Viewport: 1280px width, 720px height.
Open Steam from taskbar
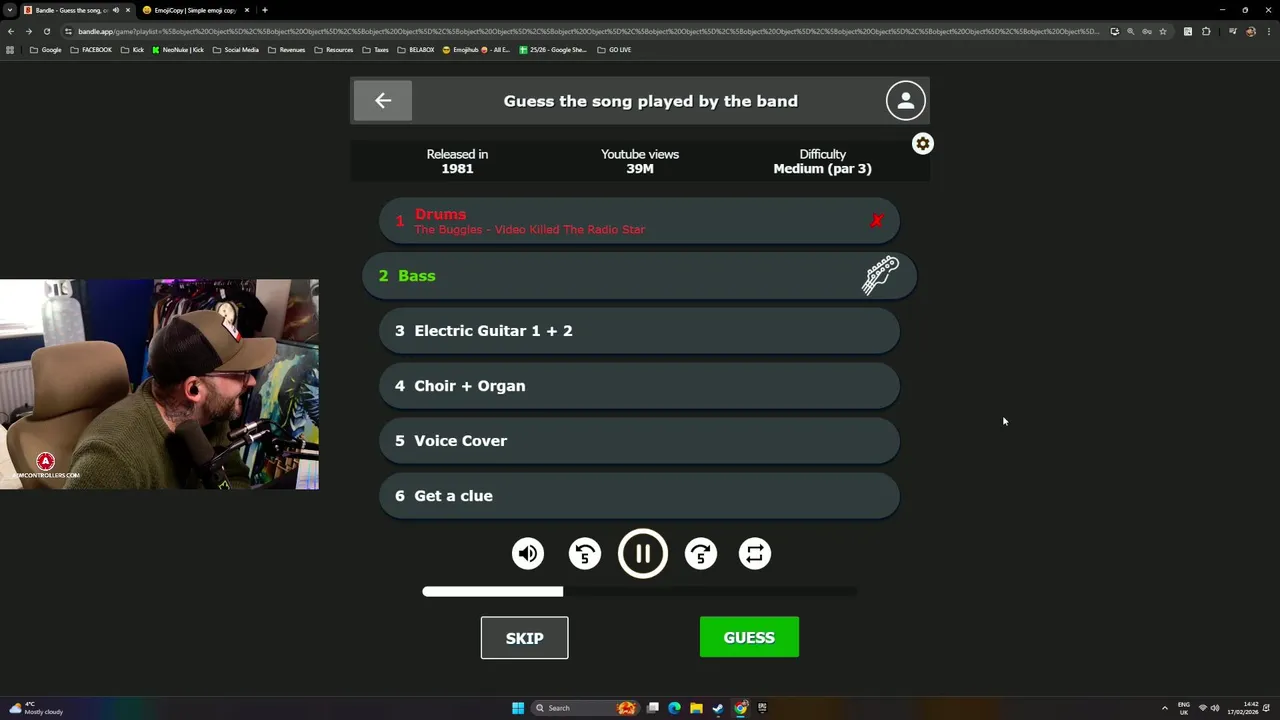pos(718,708)
